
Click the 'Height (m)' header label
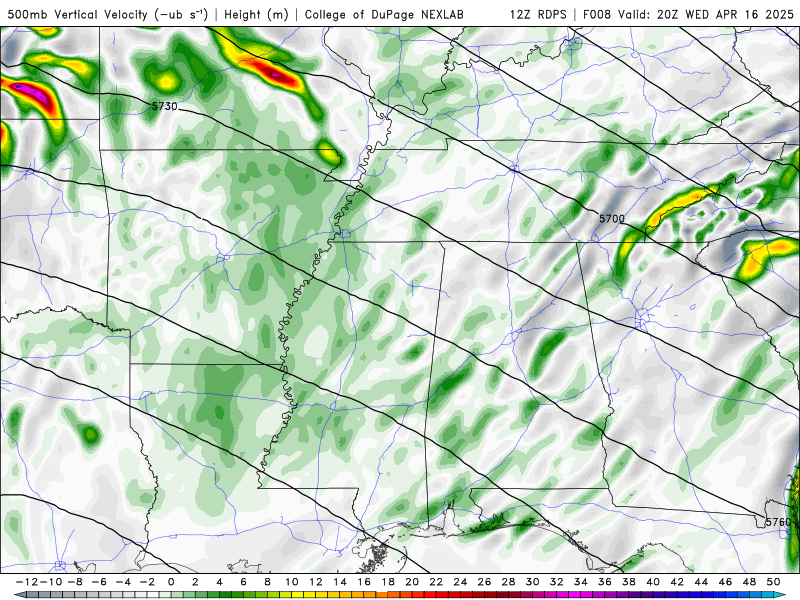point(256,14)
